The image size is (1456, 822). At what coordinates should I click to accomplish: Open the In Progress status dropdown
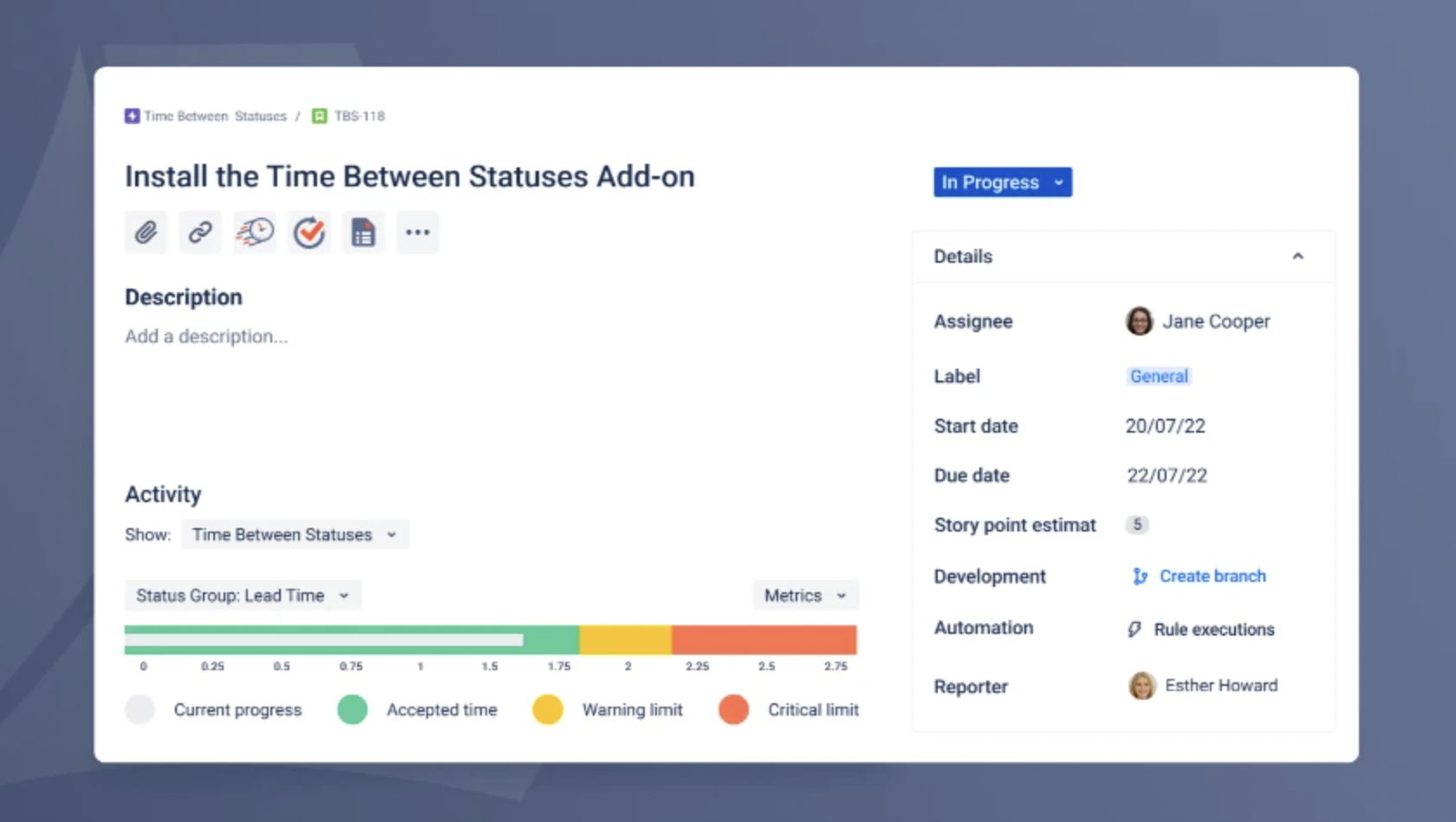click(x=1002, y=182)
